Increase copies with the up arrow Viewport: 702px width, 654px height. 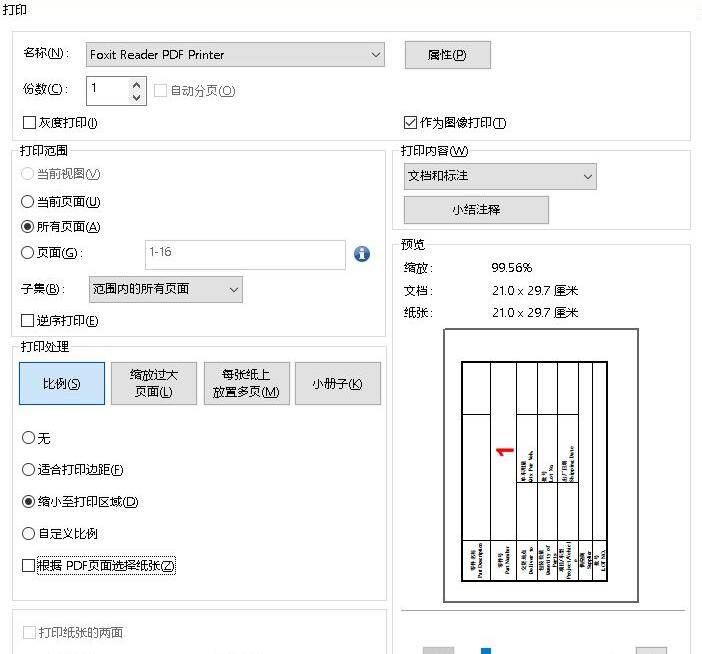click(137, 84)
